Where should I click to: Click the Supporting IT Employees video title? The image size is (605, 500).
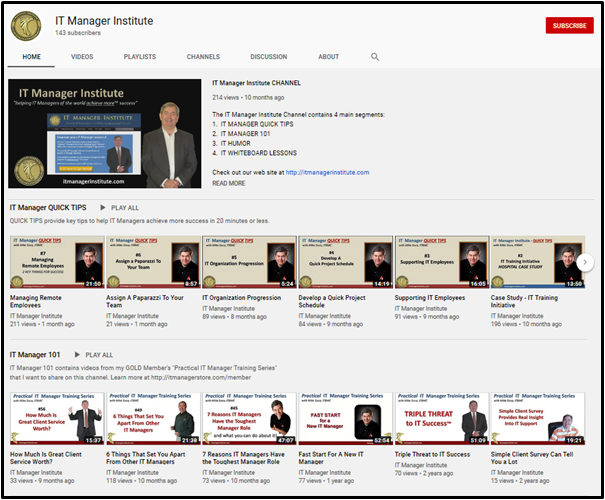tap(430, 298)
